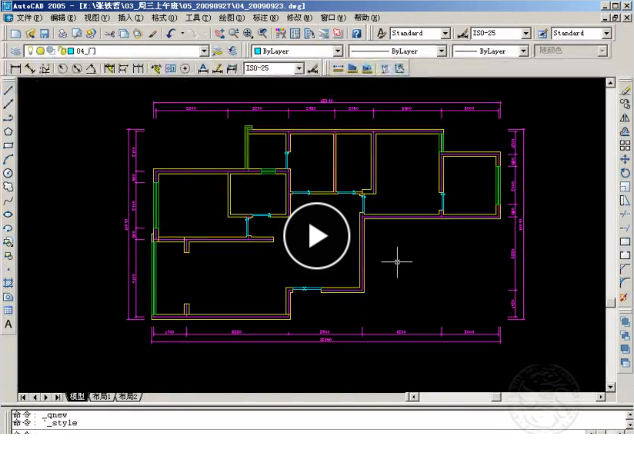Expand the table style Standard dropdown

coord(607,33)
